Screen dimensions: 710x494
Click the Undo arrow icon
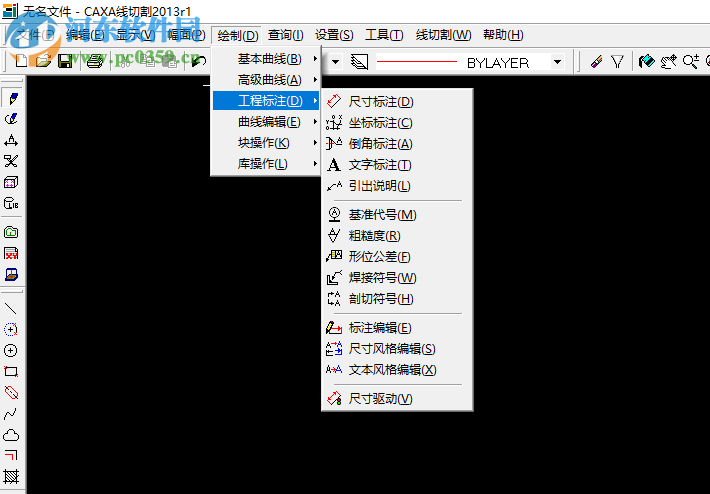[198, 61]
